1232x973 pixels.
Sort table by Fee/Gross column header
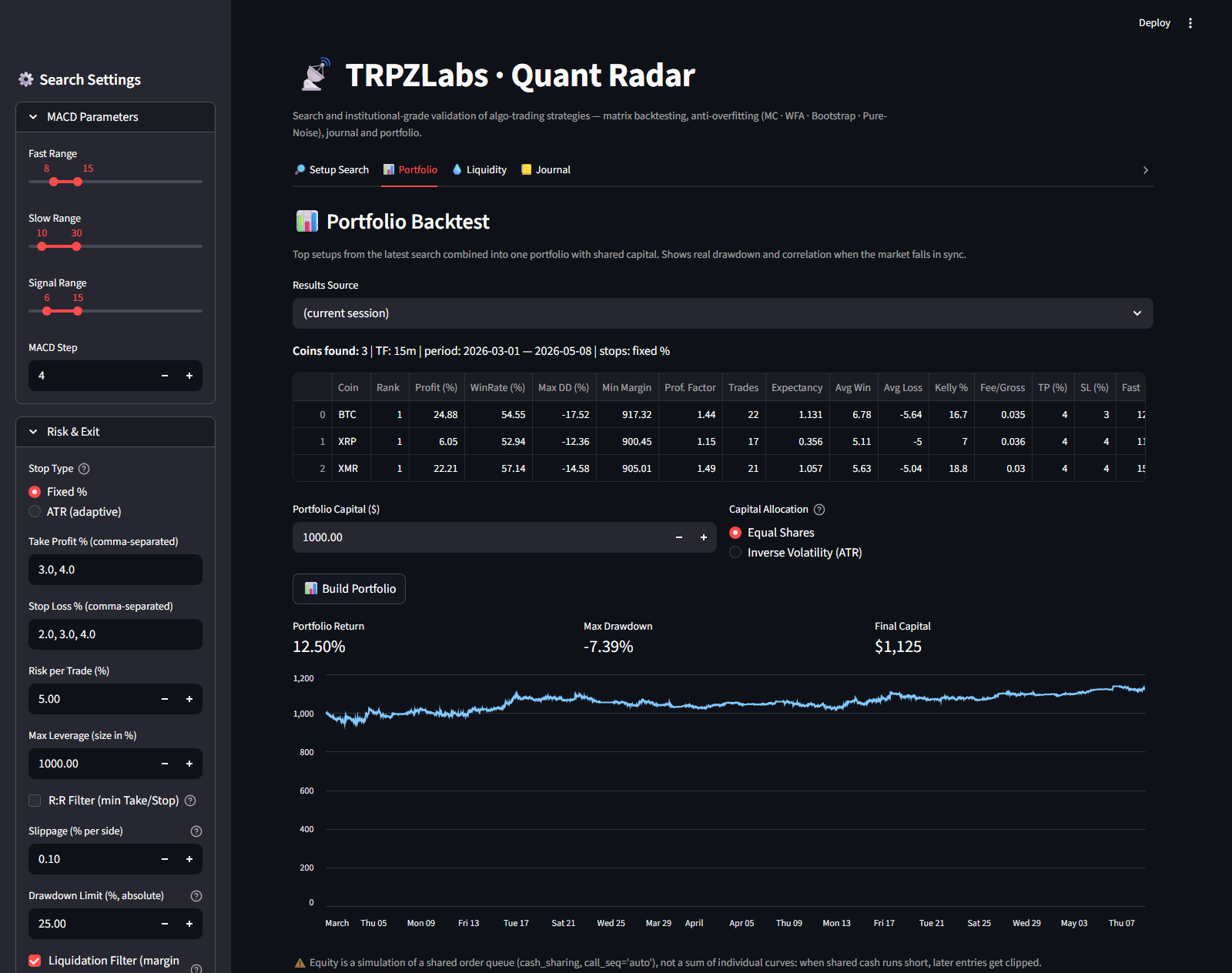[x=1003, y=388]
